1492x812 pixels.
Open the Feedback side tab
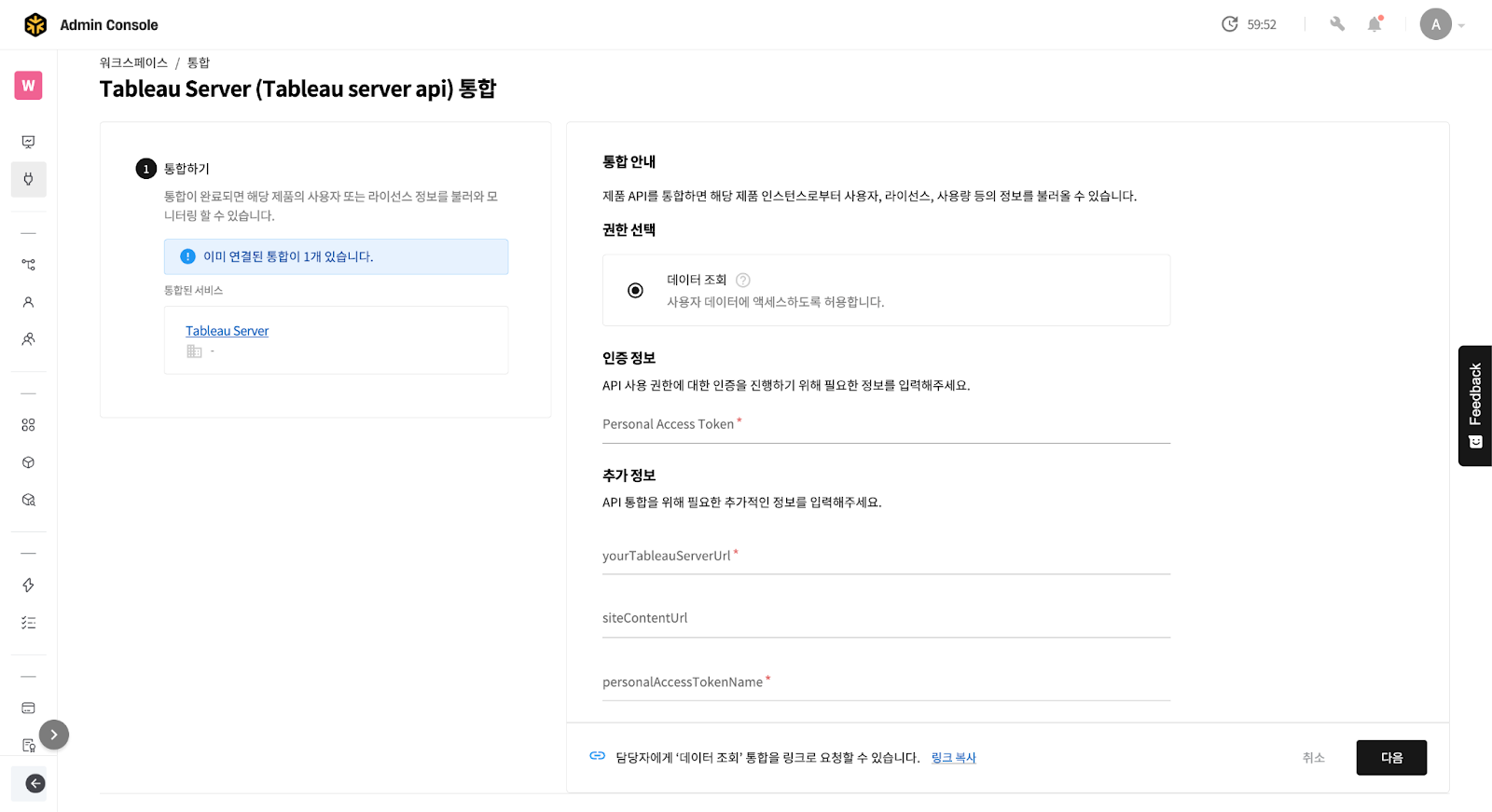pyautogui.click(x=1475, y=406)
